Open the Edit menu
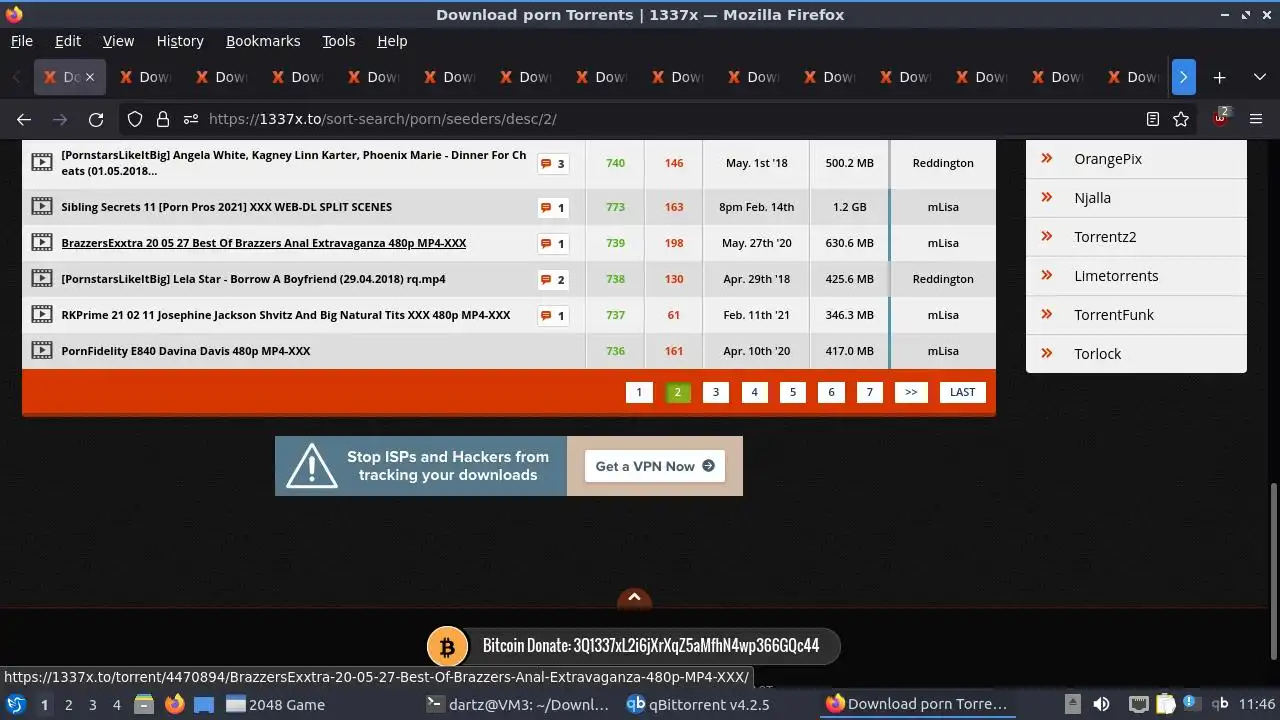This screenshot has height=720, width=1280. (68, 41)
